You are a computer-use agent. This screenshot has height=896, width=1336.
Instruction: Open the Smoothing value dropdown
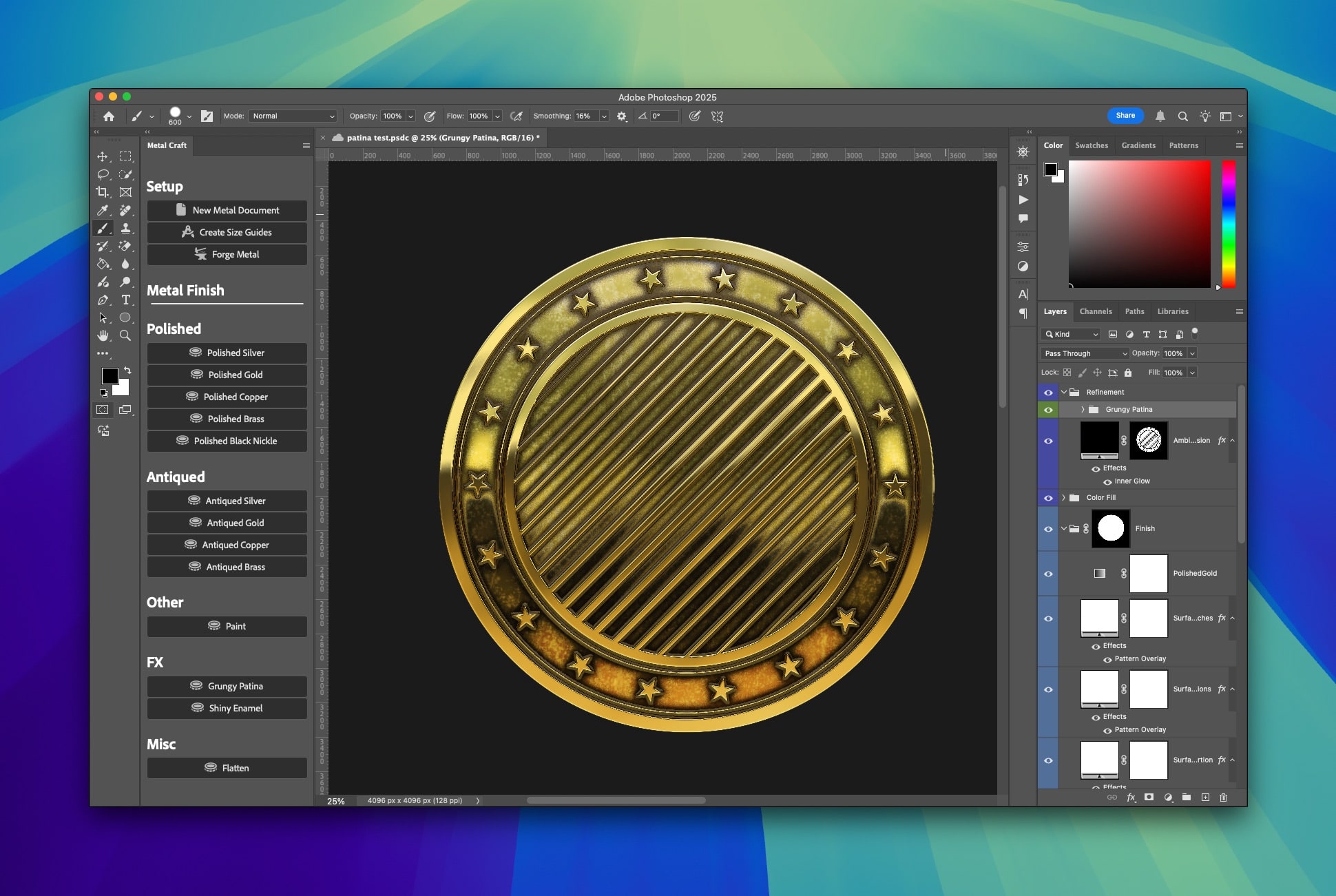click(x=604, y=116)
